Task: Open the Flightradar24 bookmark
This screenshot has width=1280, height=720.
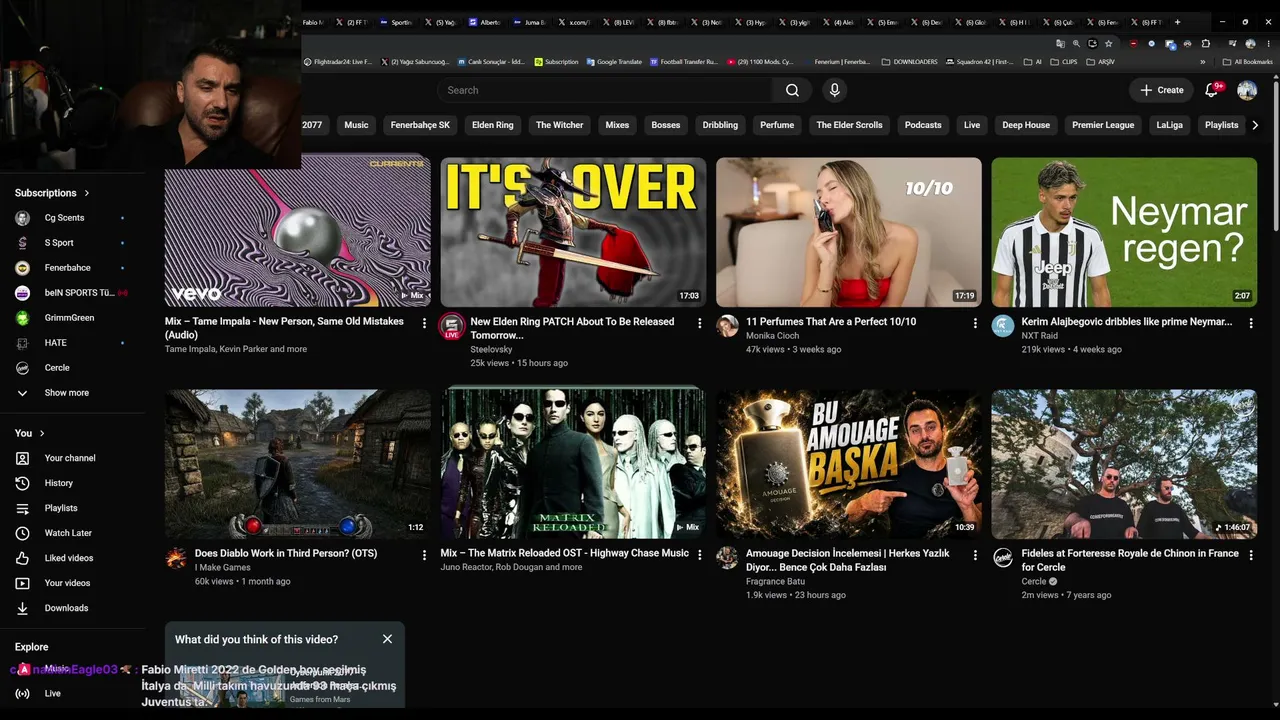Action: (337, 62)
